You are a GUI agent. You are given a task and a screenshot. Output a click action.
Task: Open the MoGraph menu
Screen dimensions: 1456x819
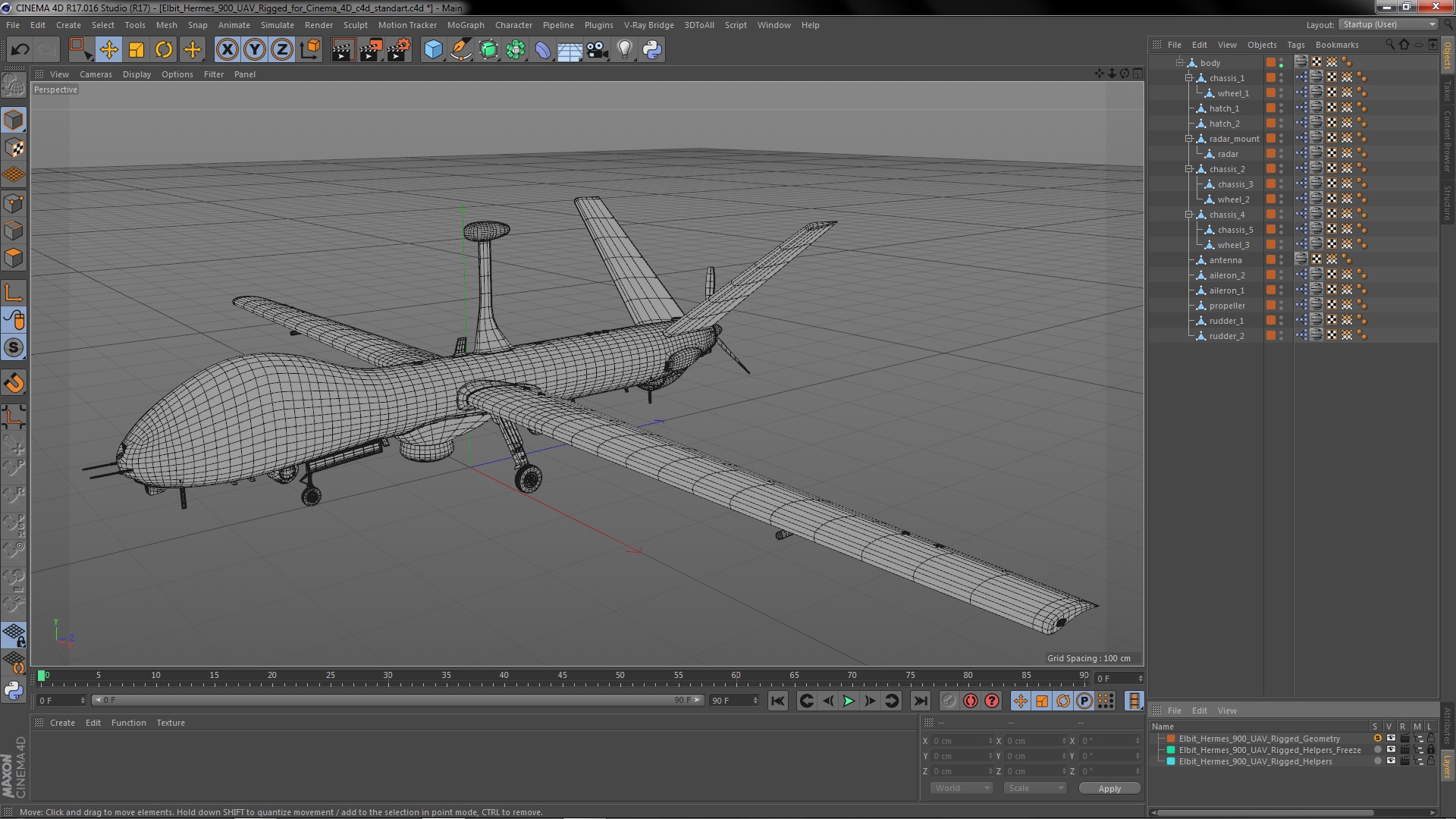click(x=465, y=25)
